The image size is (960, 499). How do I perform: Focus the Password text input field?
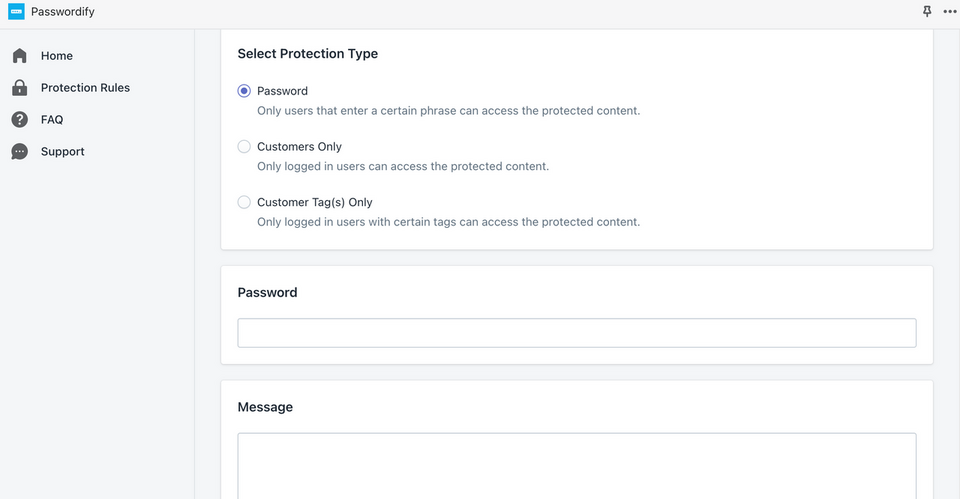click(577, 333)
